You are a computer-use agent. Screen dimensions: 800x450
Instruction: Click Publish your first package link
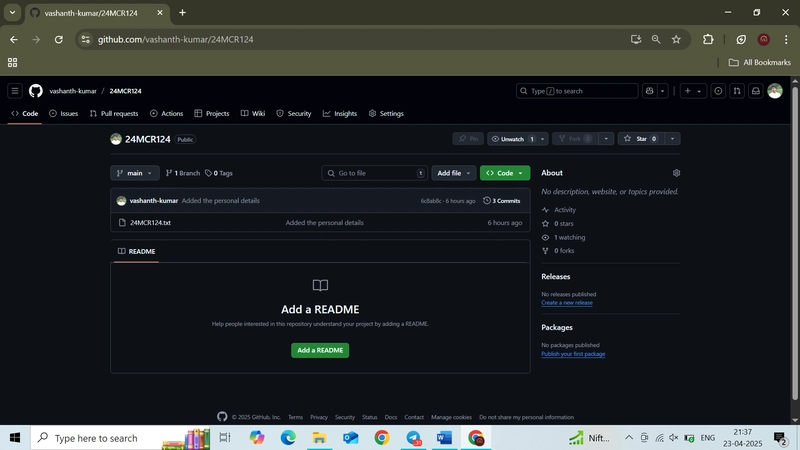pyautogui.click(x=573, y=354)
